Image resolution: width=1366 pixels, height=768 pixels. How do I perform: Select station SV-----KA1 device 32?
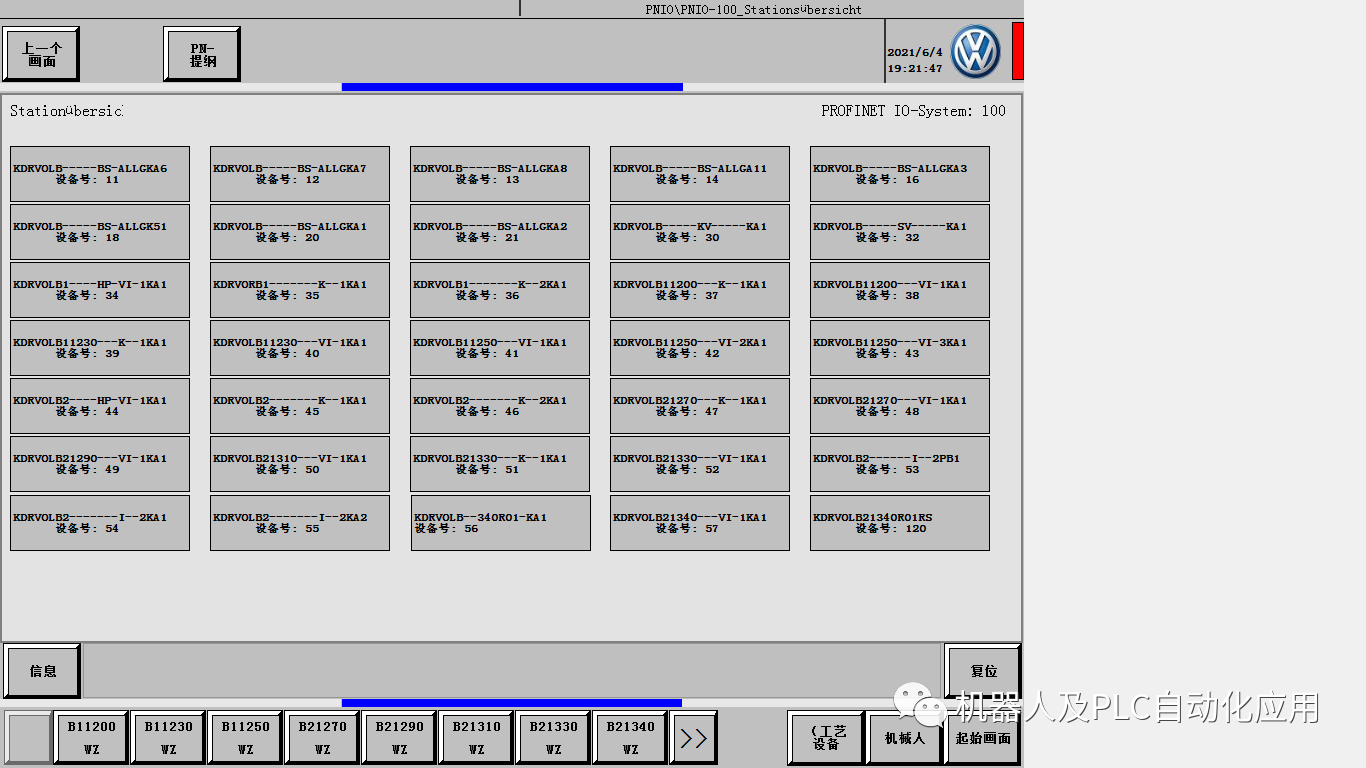click(900, 232)
